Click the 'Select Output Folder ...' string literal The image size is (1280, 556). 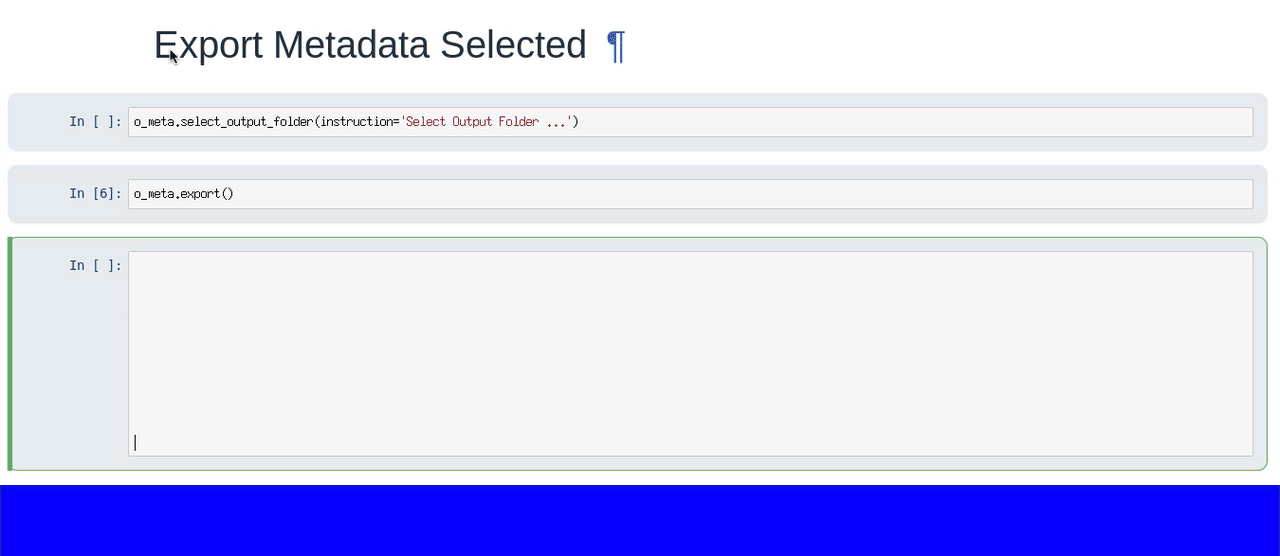click(486, 122)
